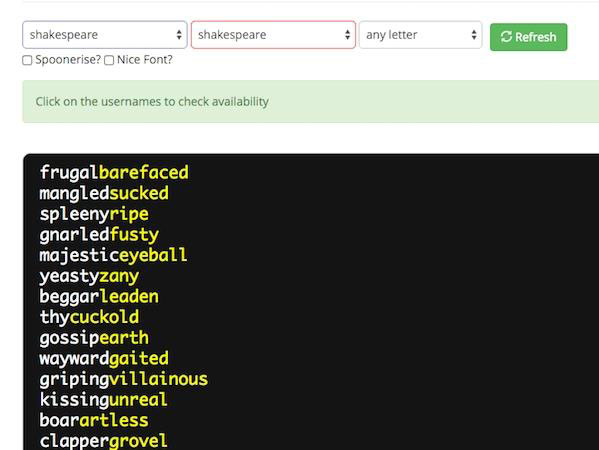Select the spleenyripe username
The image size is (599, 450).
tap(94, 214)
